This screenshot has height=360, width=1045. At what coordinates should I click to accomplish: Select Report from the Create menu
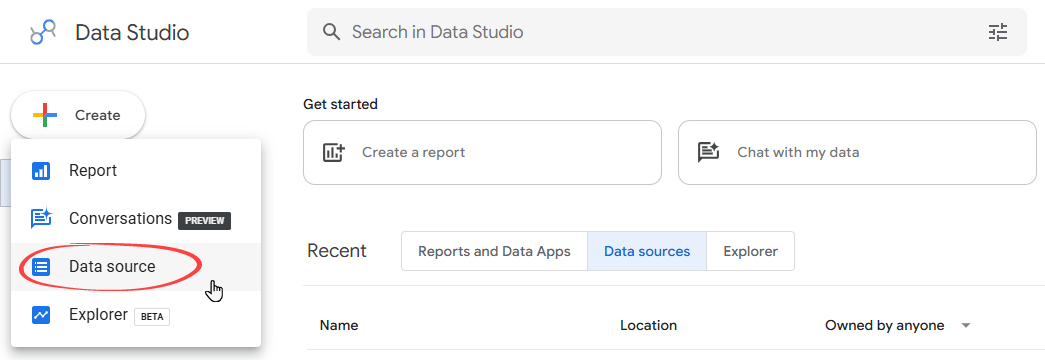tap(136, 171)
